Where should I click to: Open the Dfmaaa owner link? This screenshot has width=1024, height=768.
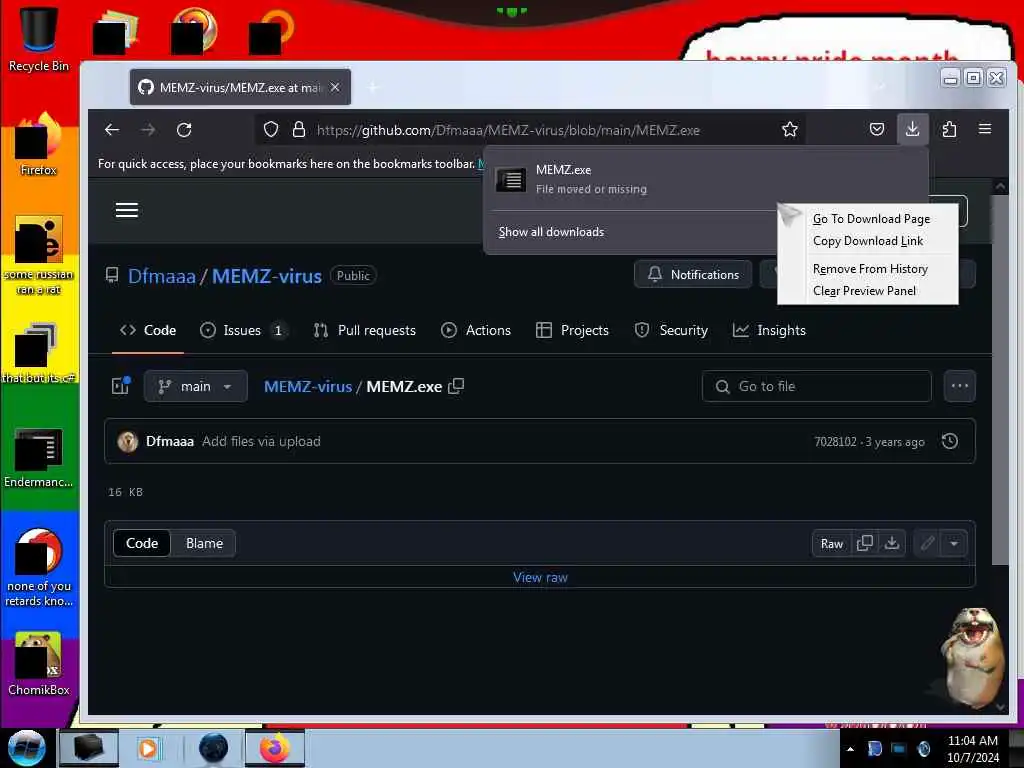click(161, 276)
